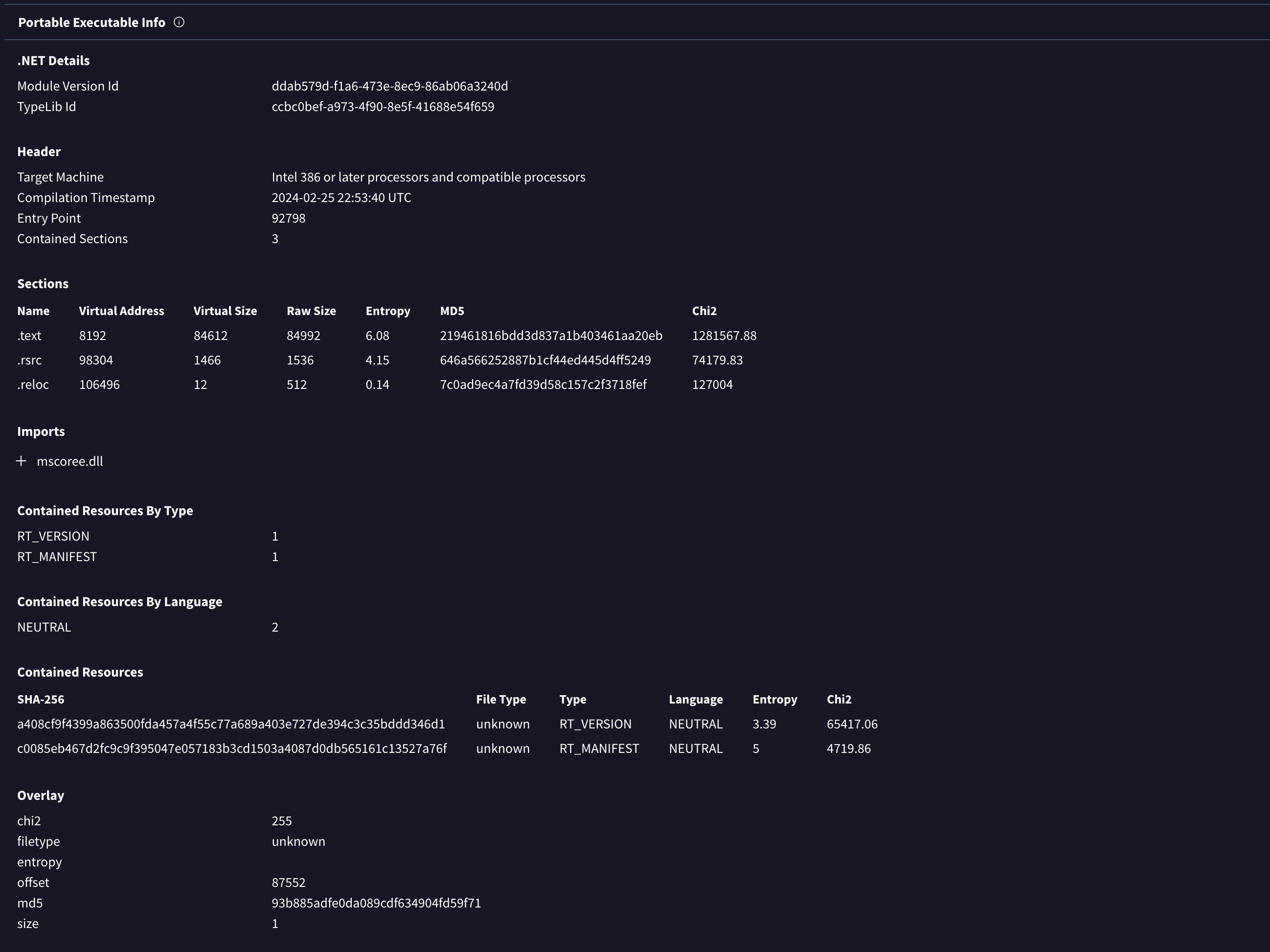This screenshot has width=1270, height=952.
Task: Click the File Type column header
Action: (x=500, y=700)
